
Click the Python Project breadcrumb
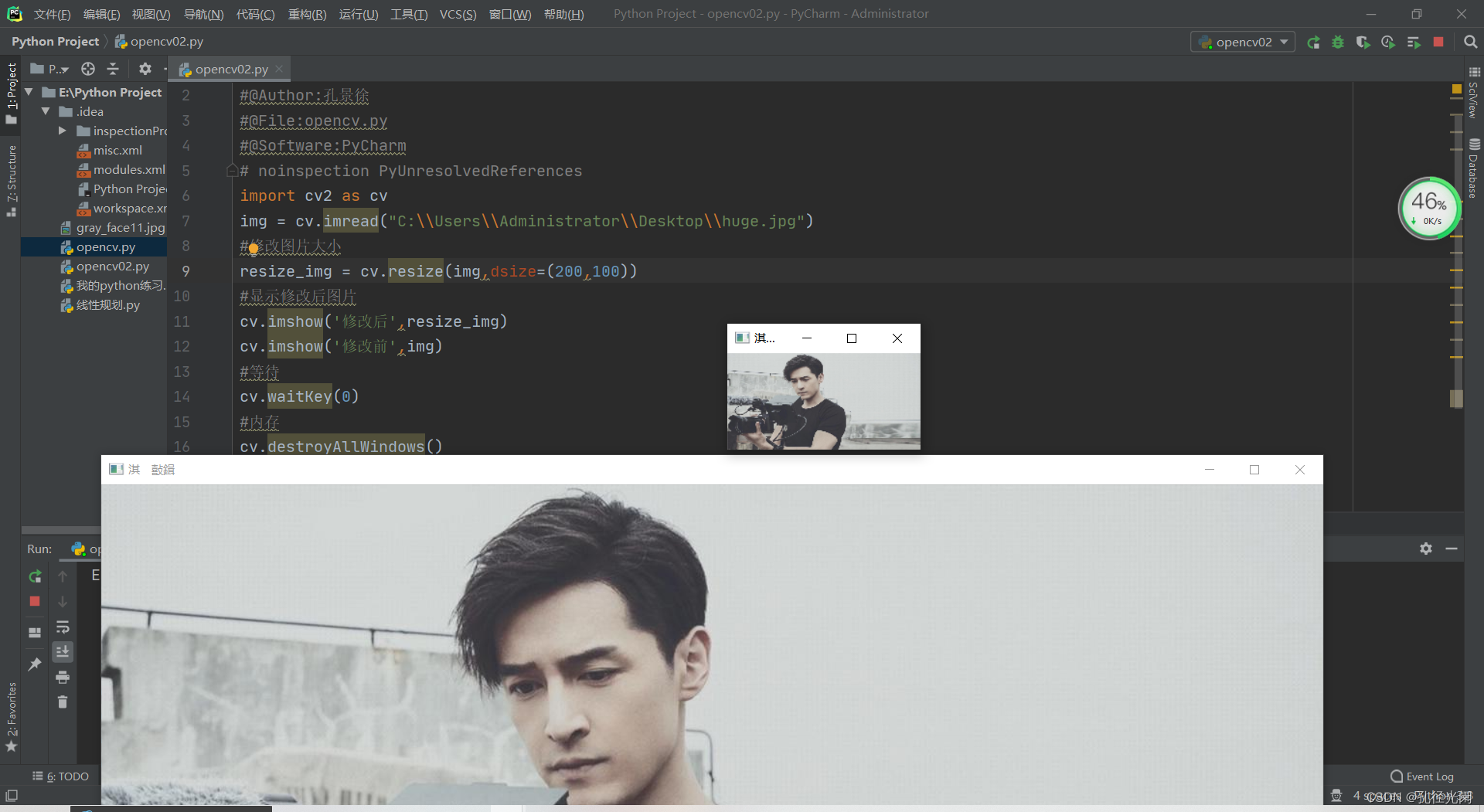pos(55,42)
